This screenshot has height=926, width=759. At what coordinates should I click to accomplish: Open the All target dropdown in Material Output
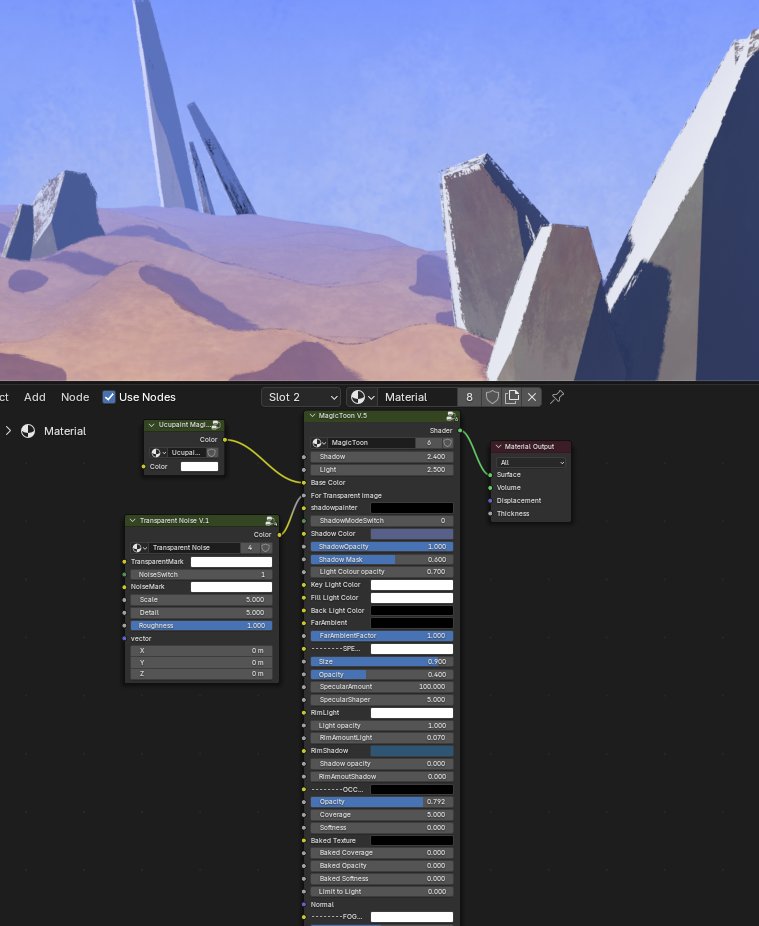pos(530,462)
